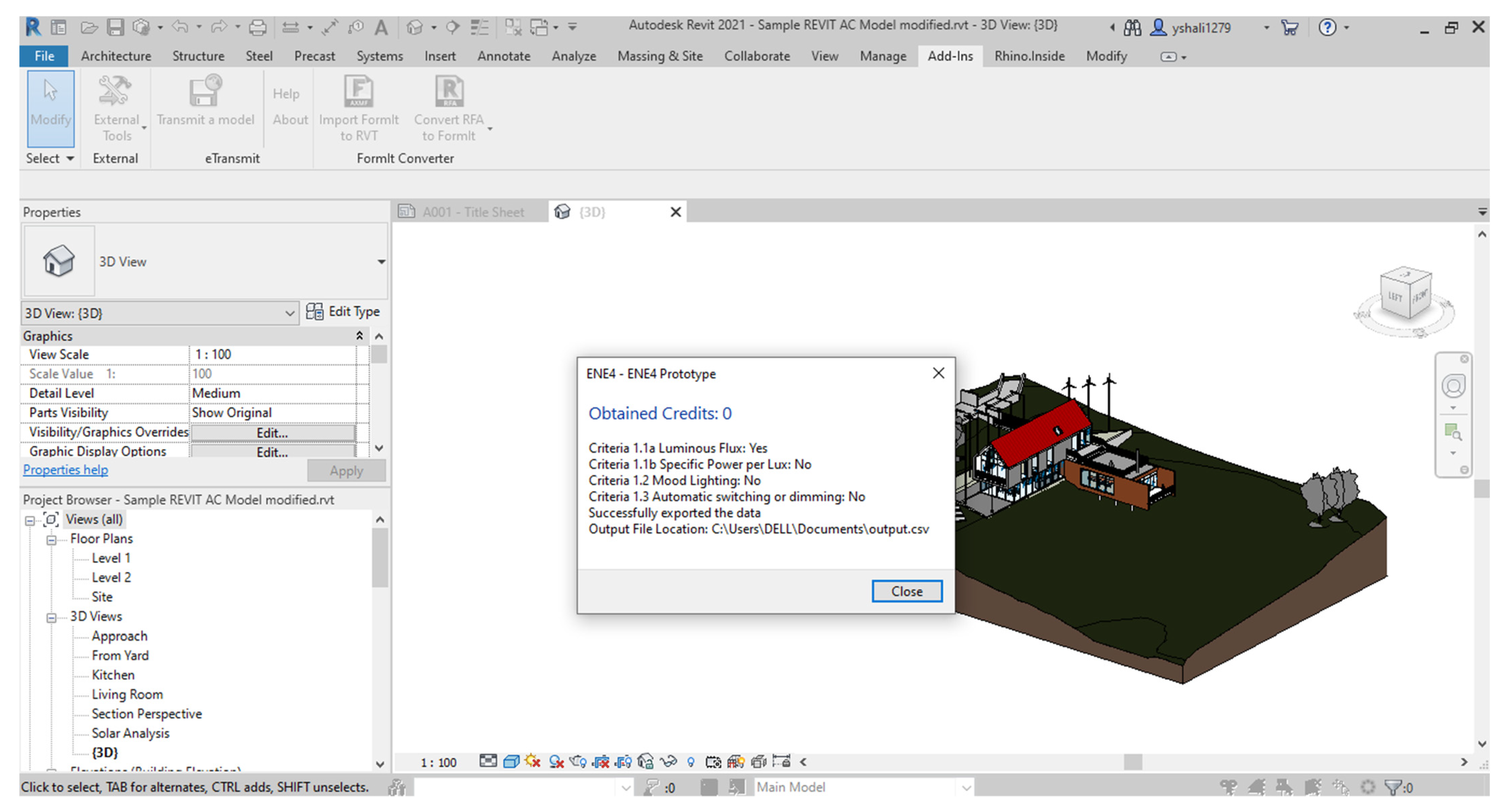The height and width of the screenshot is (812, 1503).
Task: Open Detail Level icon in view bar
Action: (488, 762)
